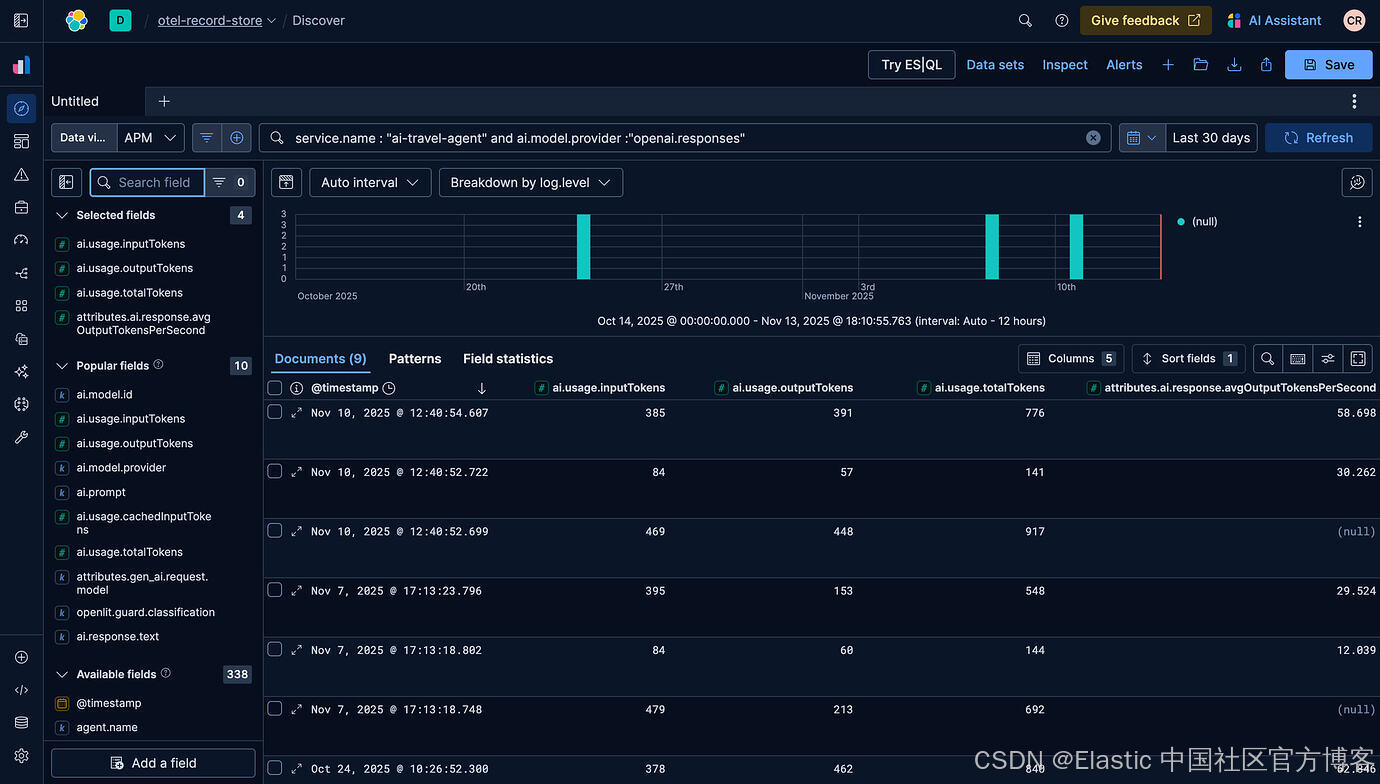Select the row Nov 10, 2025 @ 12:40:54.607

(275, 412)
